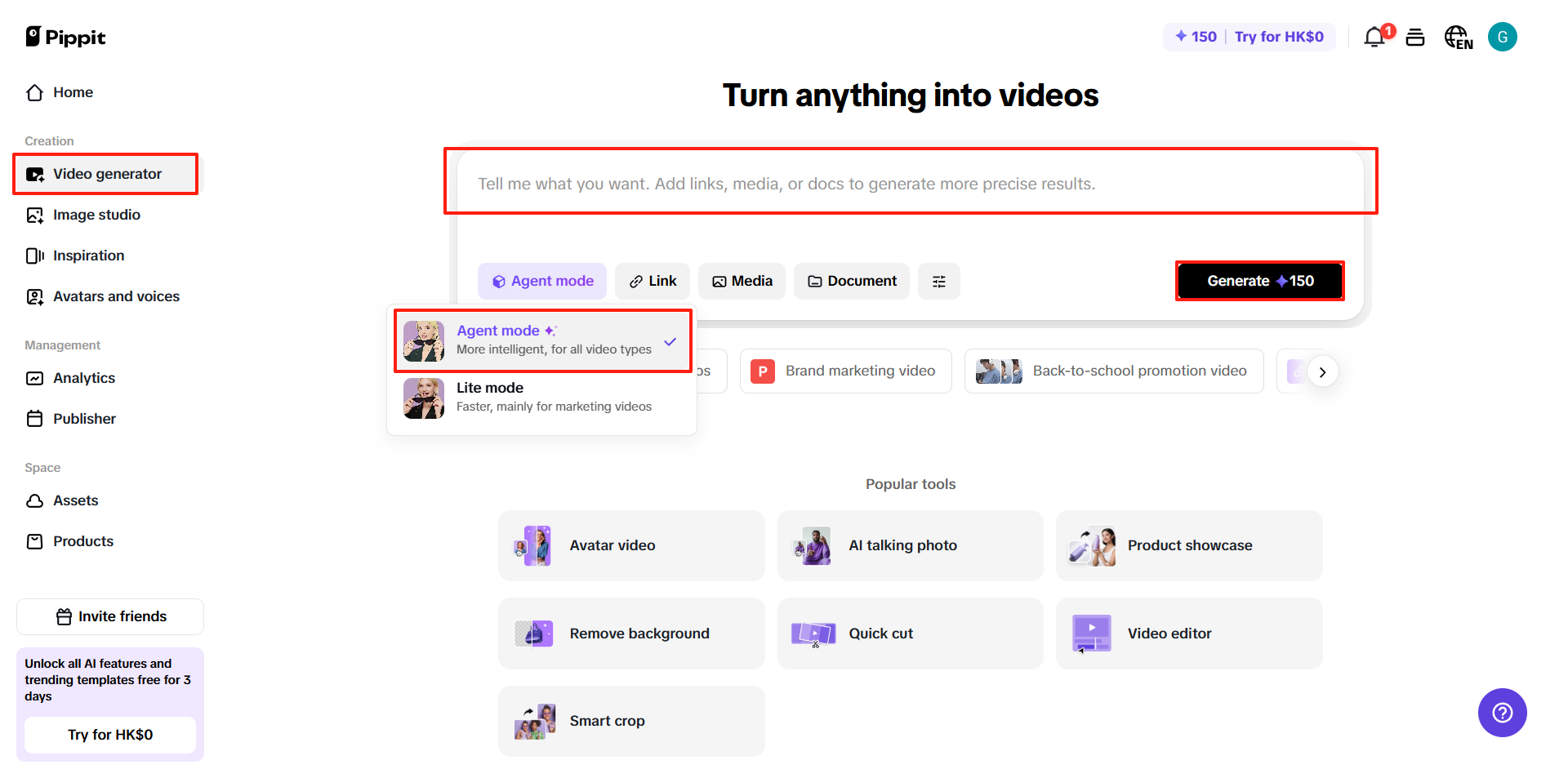Select the Avatars and voices section

click(x=116, y=296)
